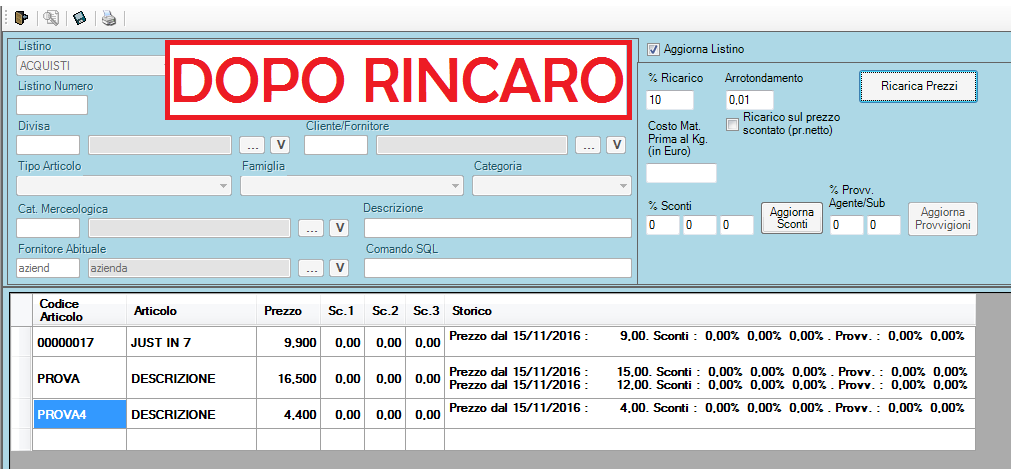Click the Cliente/Fornitore code field
Viewport: 1011px width, 469px height.
tap(336, 145)
